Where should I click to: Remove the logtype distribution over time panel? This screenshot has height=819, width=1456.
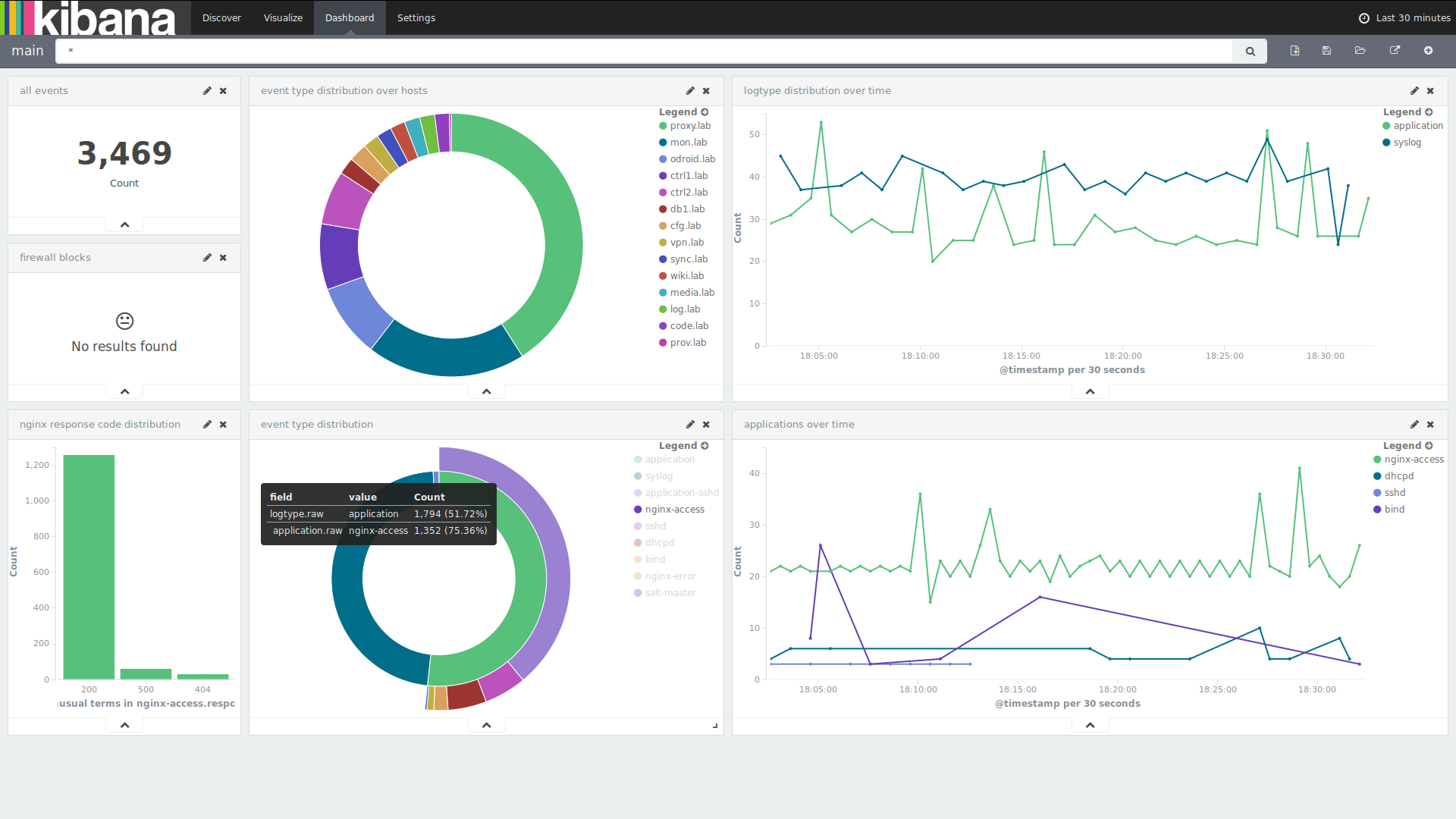coord(1430,91)
